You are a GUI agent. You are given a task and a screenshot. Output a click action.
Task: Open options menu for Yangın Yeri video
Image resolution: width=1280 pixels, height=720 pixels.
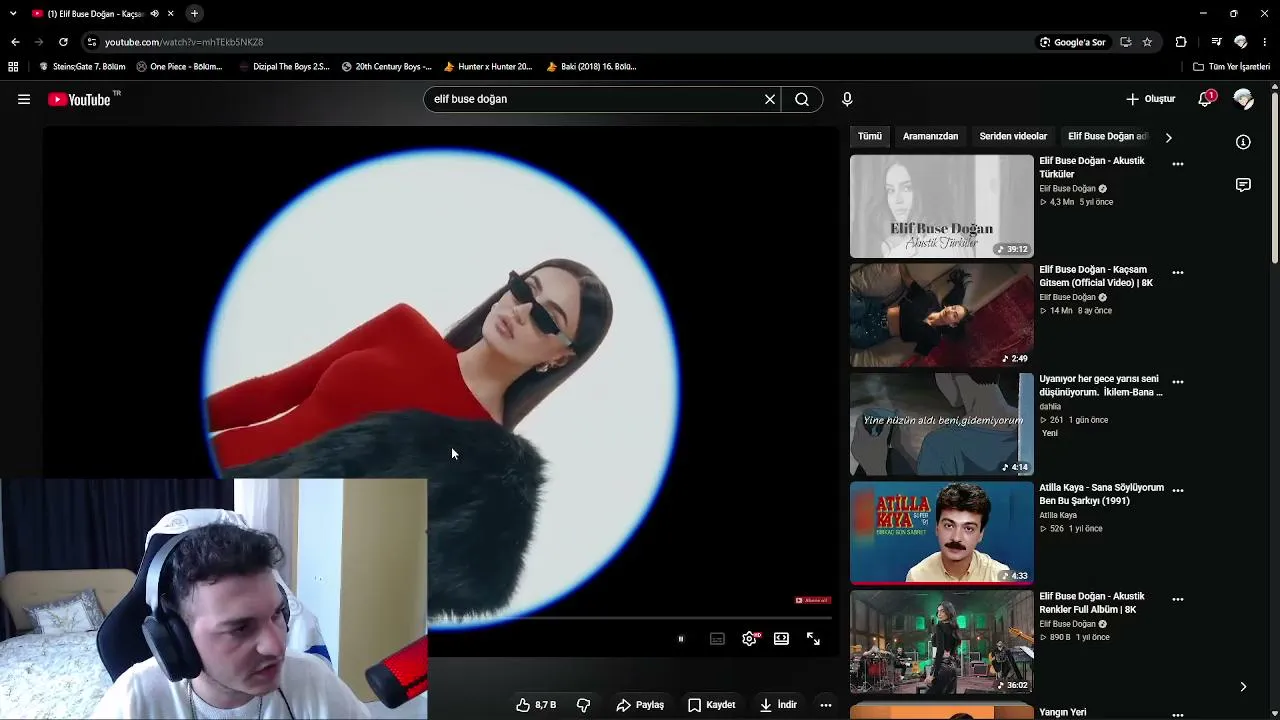point(1178,714)
